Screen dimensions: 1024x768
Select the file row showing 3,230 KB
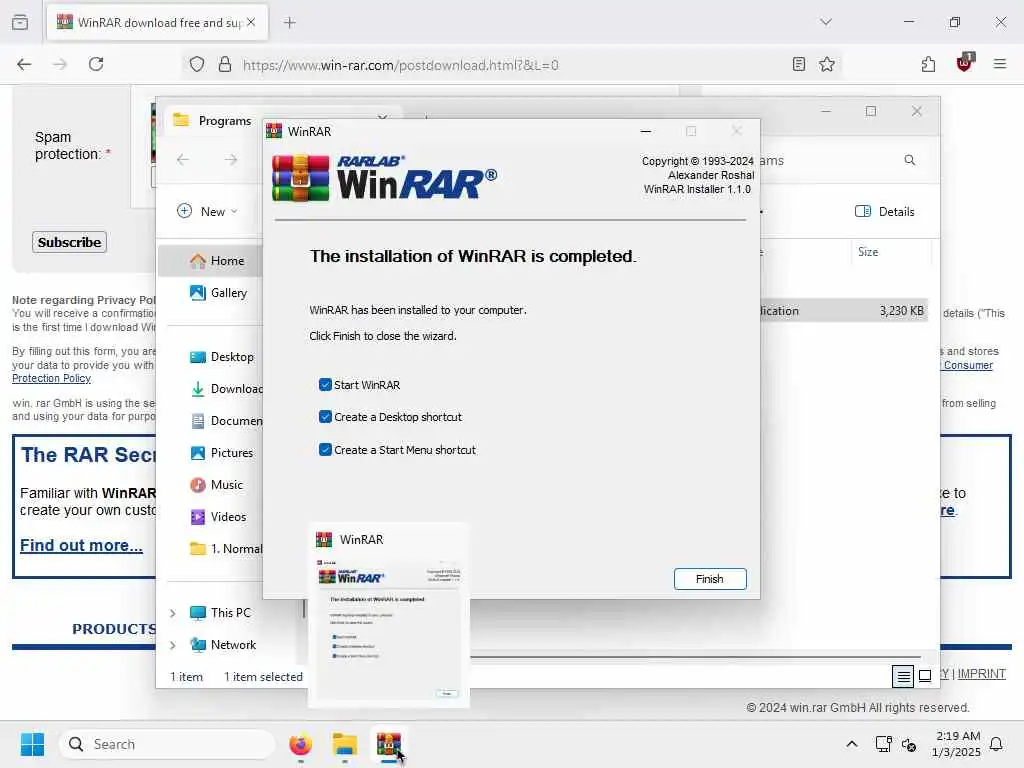844,311
